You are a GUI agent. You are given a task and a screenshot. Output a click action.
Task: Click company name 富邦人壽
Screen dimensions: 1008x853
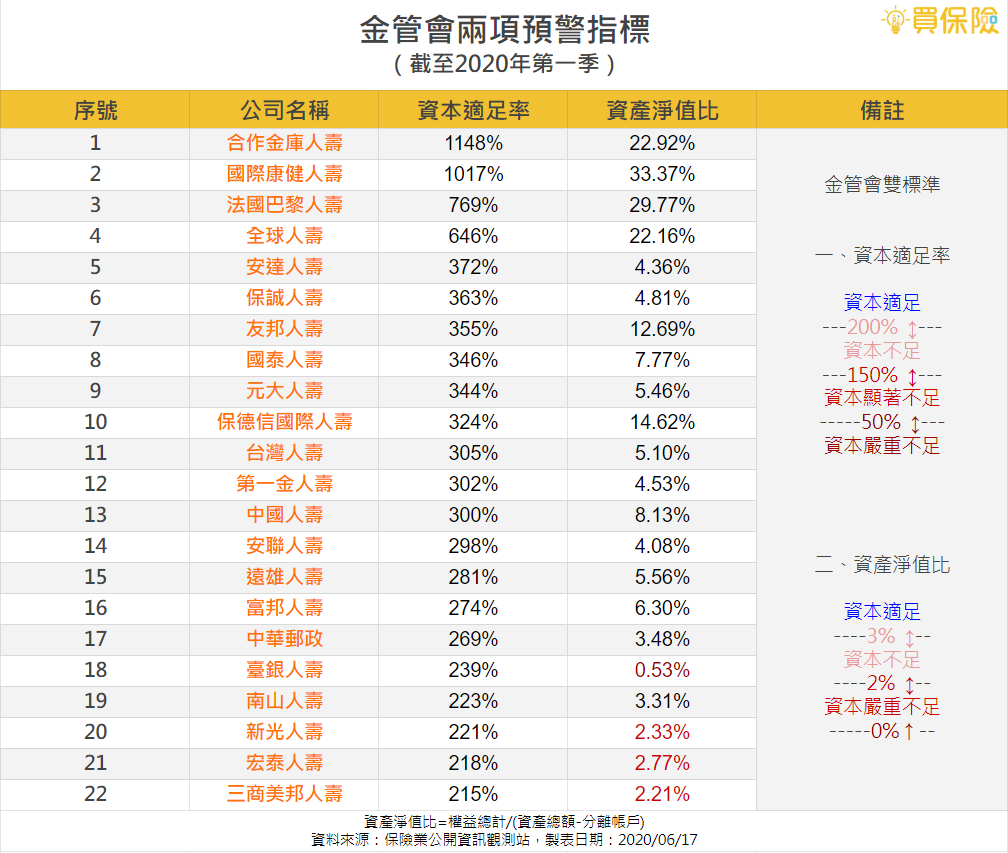coord(284,607)
